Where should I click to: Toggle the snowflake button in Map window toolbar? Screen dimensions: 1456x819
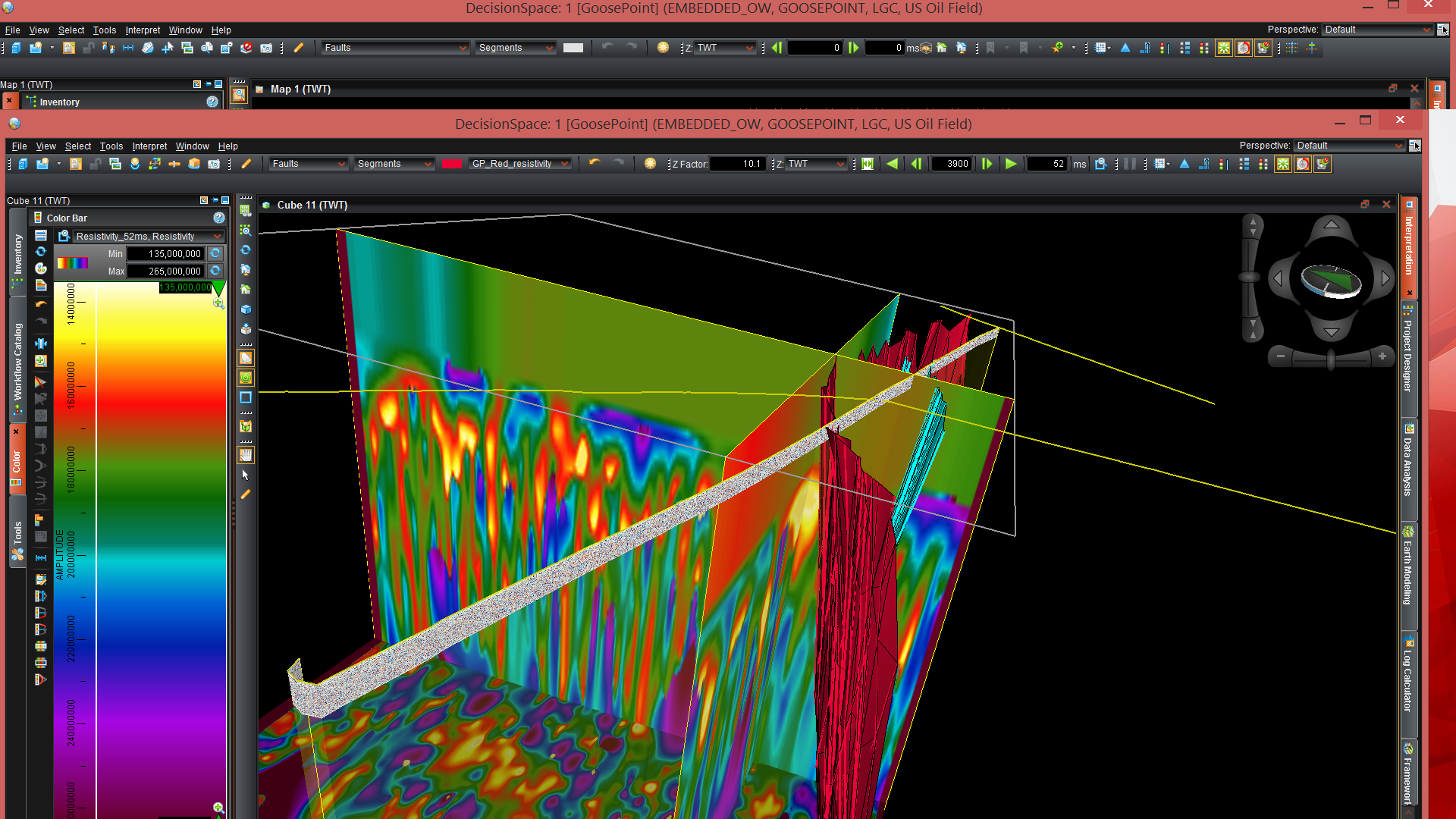point(1224,48)
